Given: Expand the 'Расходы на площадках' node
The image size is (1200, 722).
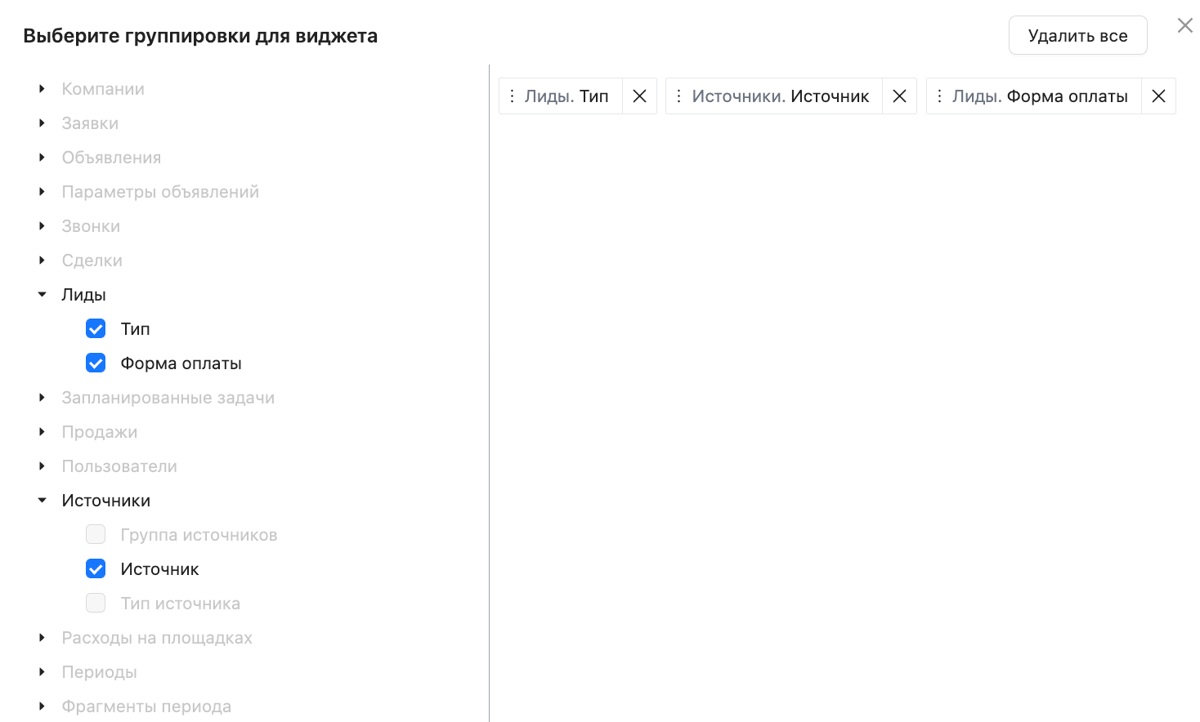Looking at the screenshot, I should click(42, 638).
